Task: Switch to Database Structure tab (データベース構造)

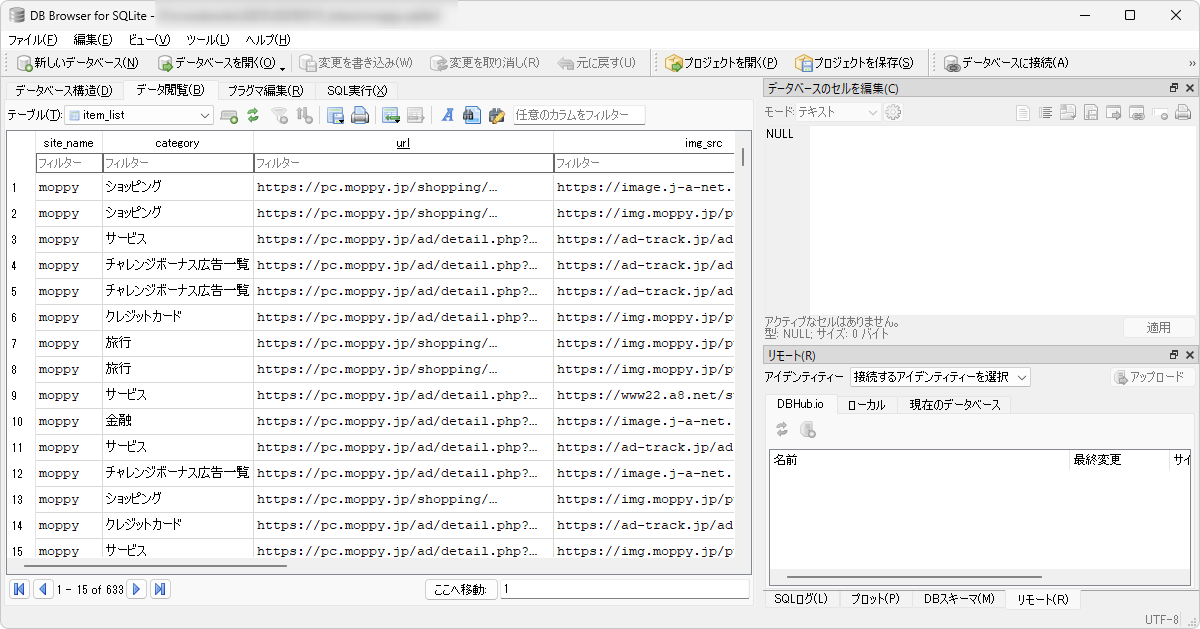Action: coord(63,91)
